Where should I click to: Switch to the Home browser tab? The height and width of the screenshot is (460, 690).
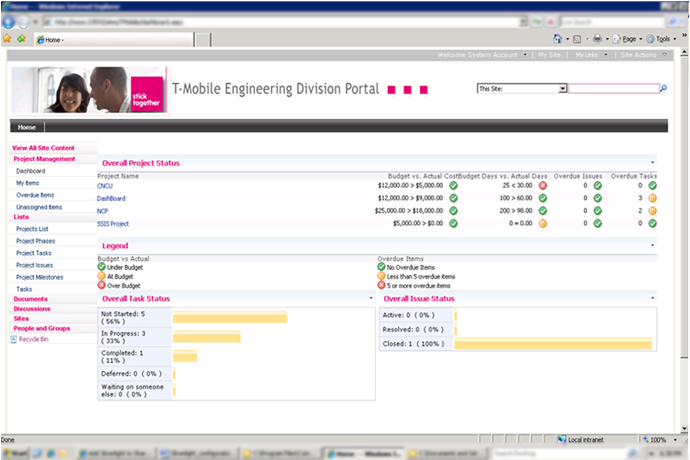click(x=114, y=40)
